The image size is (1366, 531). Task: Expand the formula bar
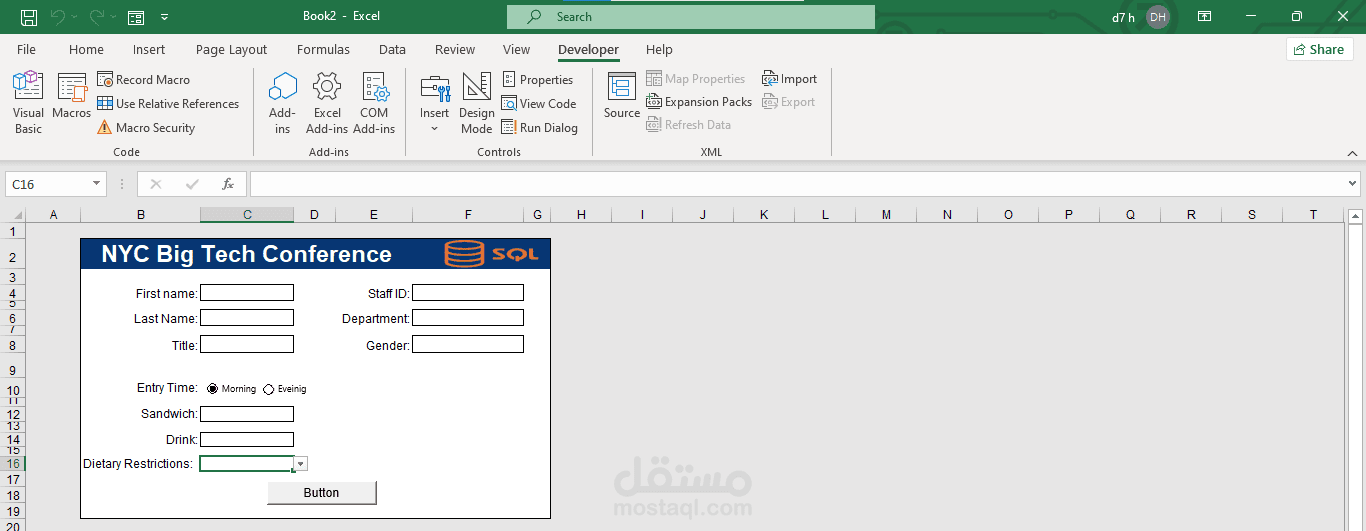click(1353, 184)
